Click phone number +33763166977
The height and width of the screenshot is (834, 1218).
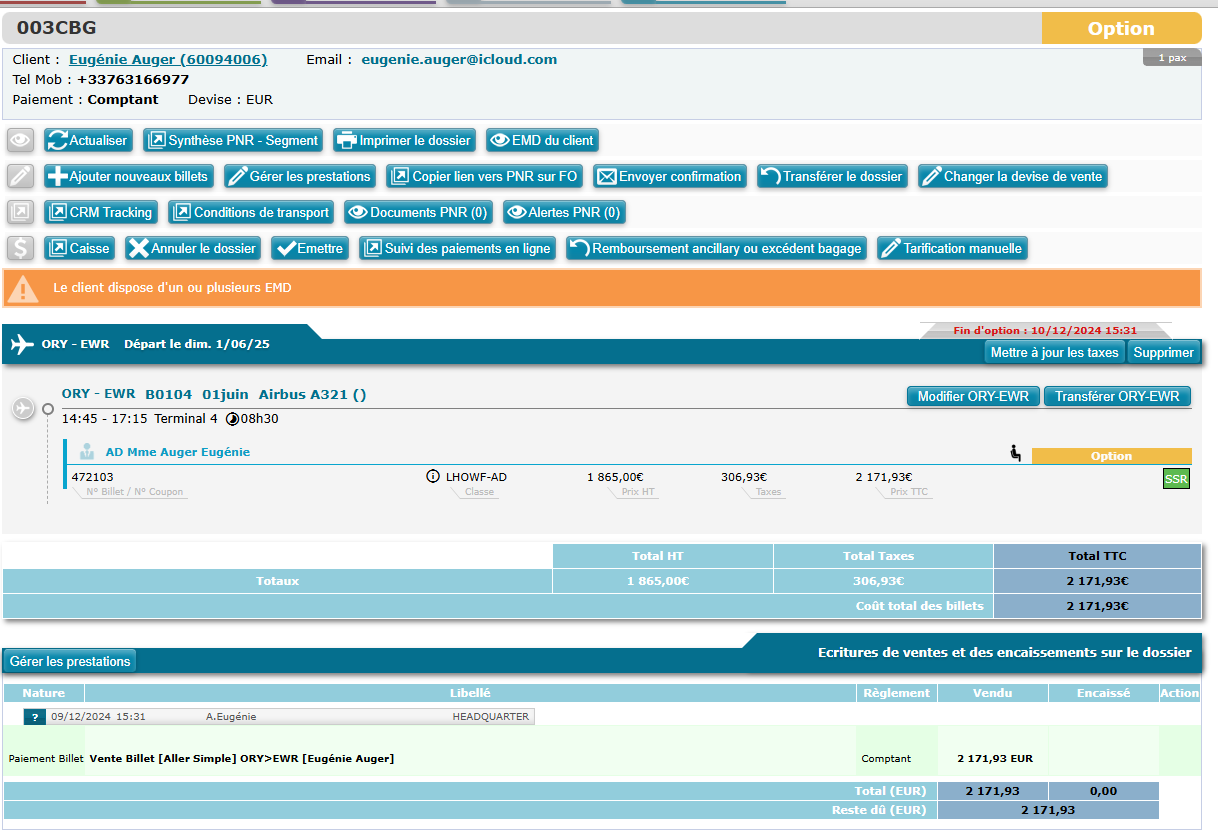(133, 80)
